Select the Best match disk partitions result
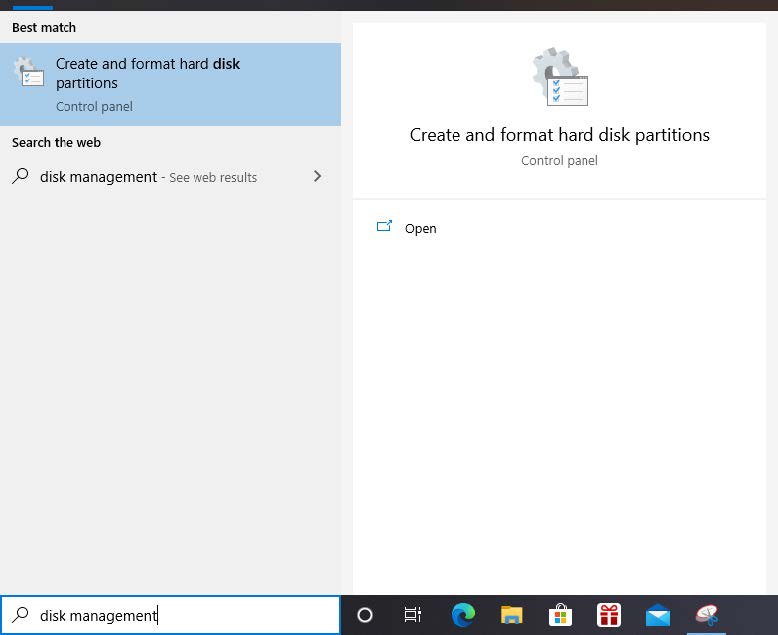Screen dimensions: 778x635 [x=170, y=84]
